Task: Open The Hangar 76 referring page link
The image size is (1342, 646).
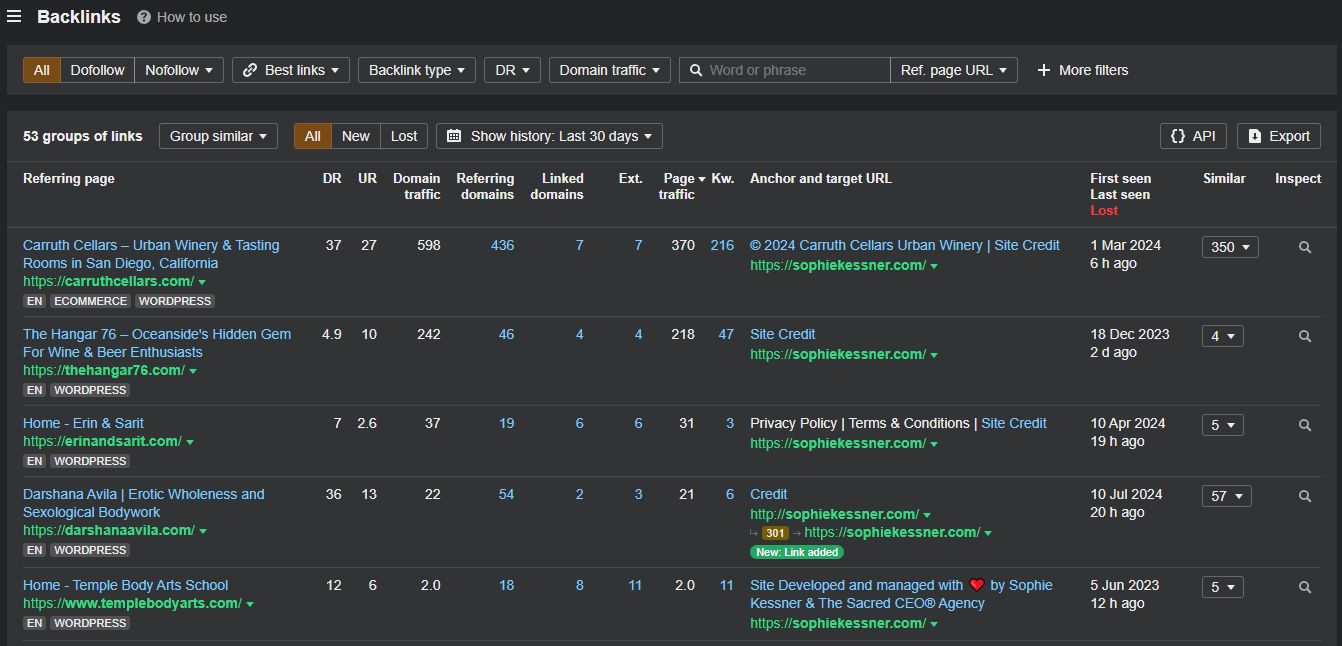Action: [157, 343]
